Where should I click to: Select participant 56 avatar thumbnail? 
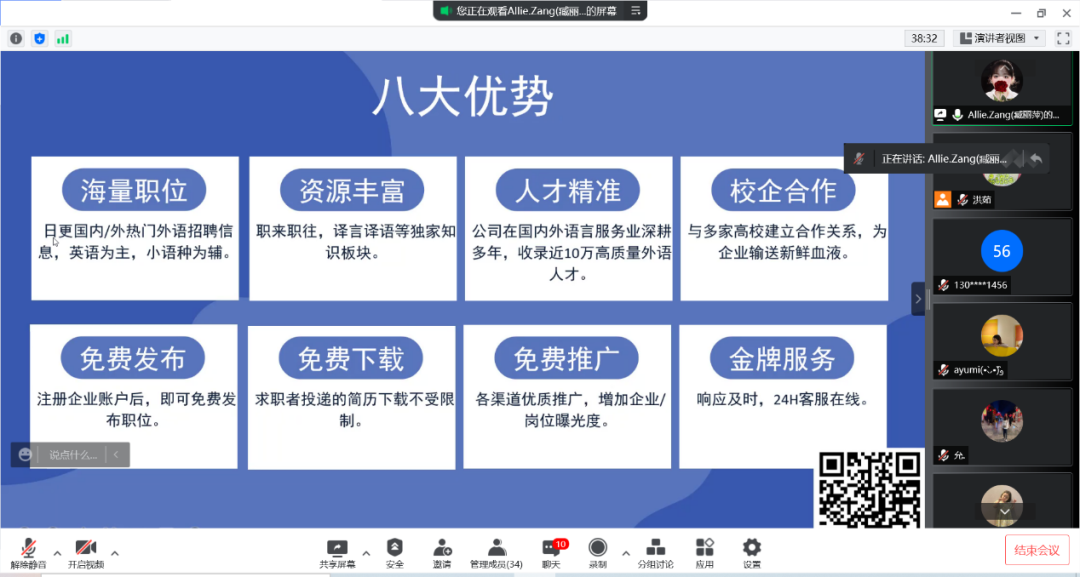click(1001, 252)
